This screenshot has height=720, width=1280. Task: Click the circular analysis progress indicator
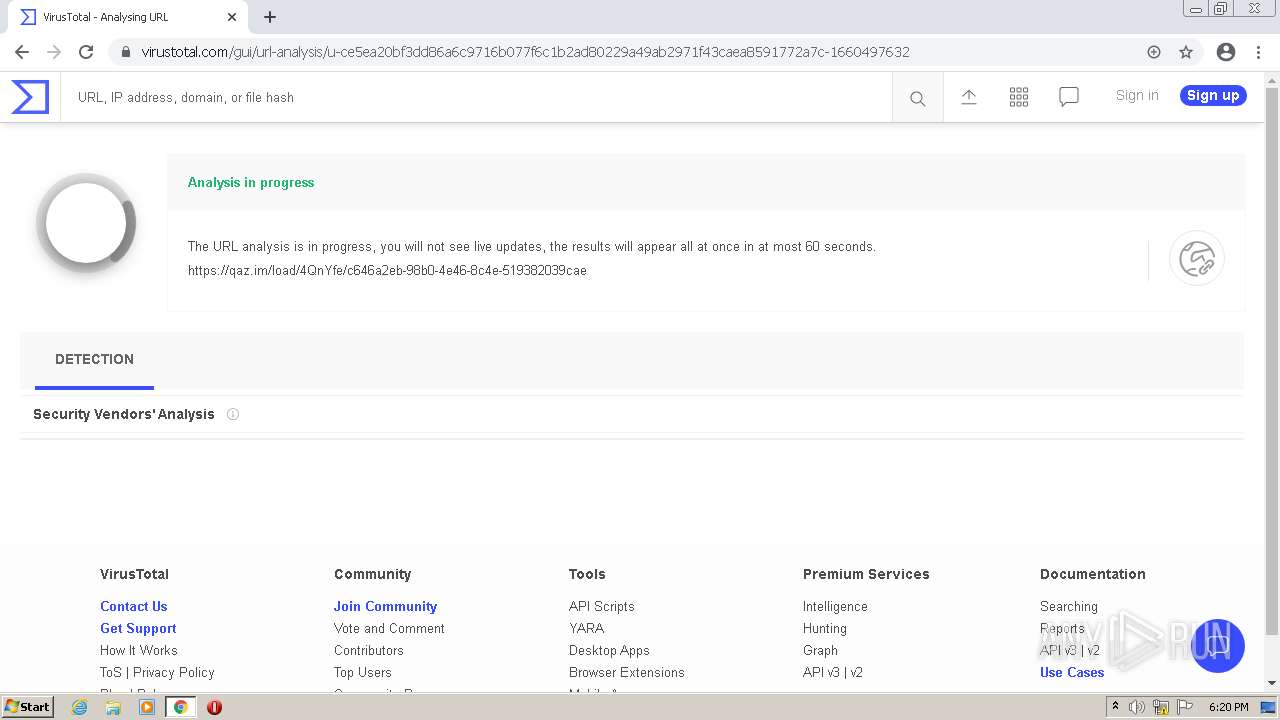tap(86, 223)
